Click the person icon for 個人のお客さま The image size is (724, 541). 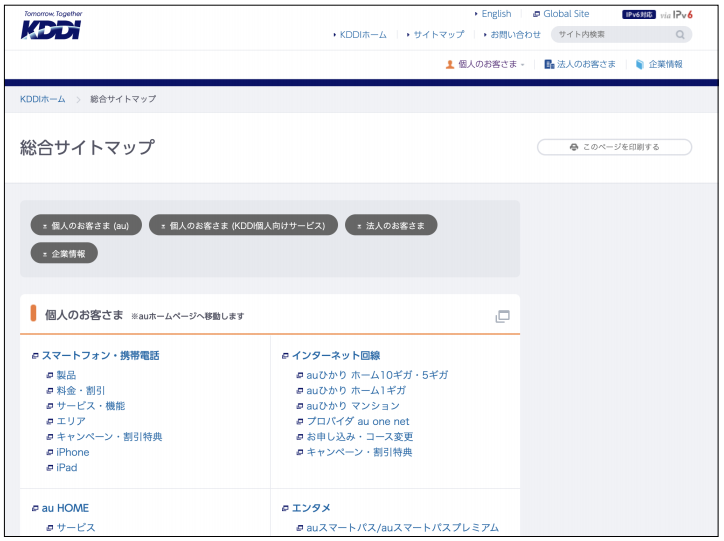point(450,65)
